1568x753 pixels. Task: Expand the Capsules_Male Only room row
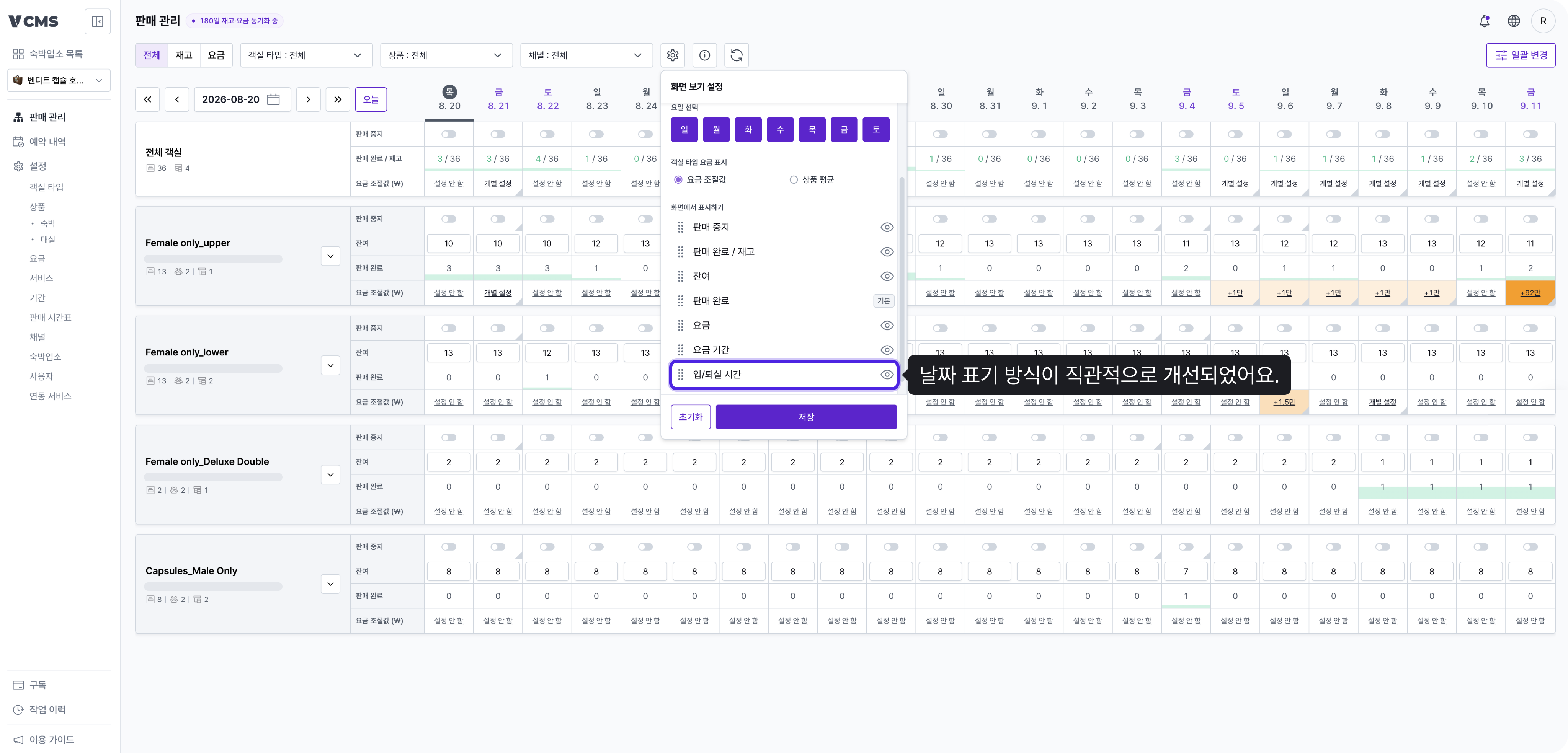(330, 584)
